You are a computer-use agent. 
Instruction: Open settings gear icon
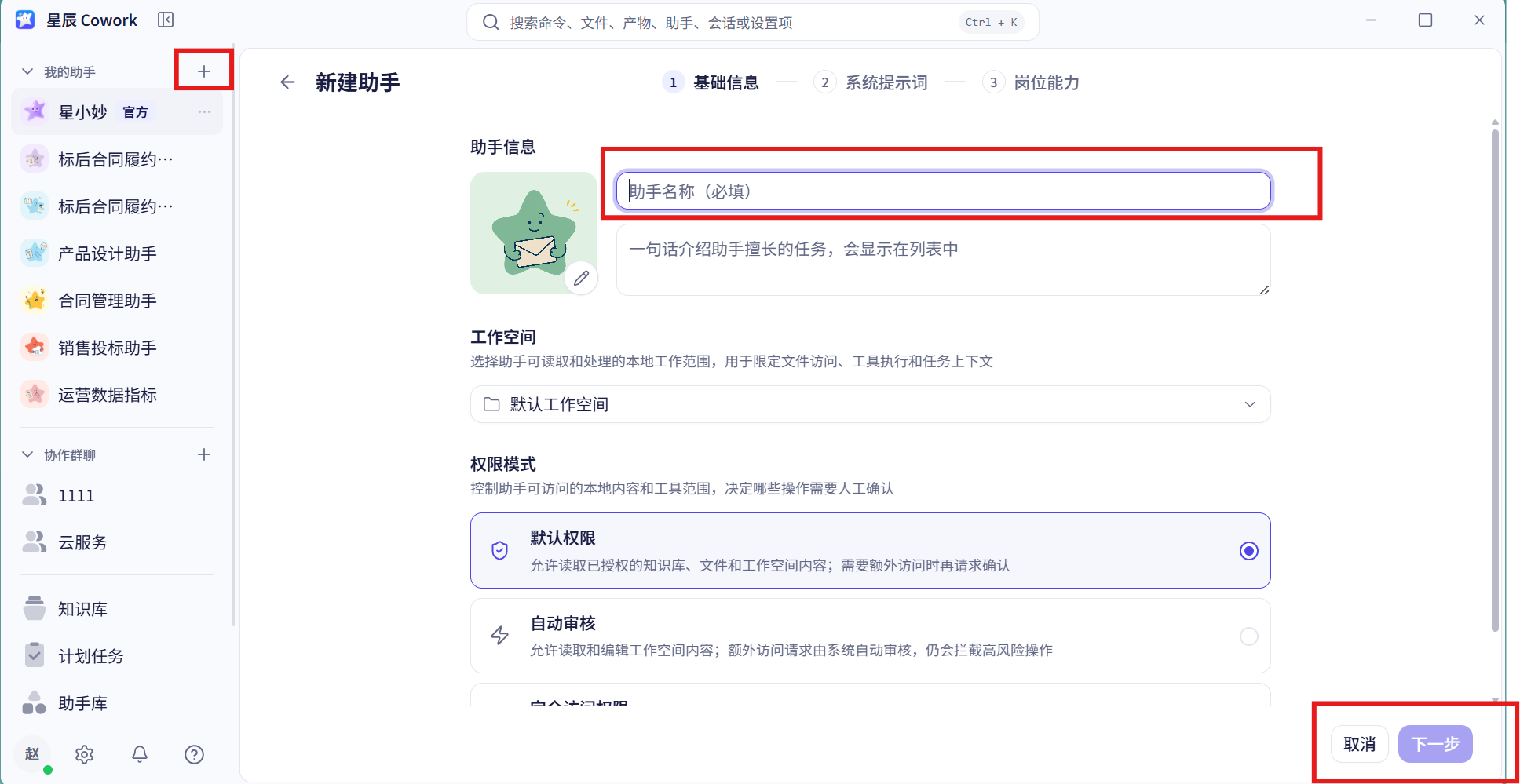(x=84, y=754)
